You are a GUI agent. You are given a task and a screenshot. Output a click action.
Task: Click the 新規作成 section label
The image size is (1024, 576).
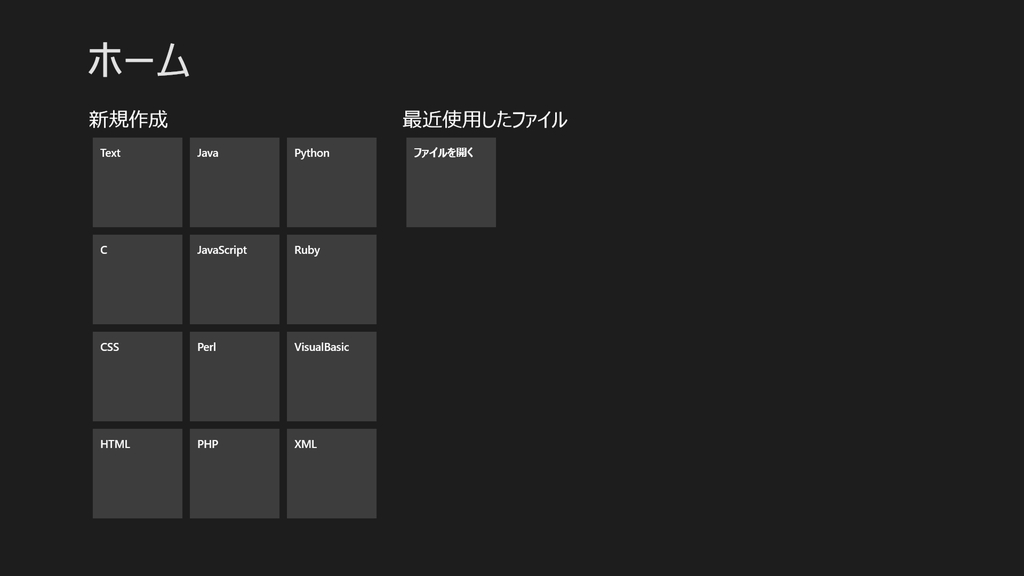127,119
